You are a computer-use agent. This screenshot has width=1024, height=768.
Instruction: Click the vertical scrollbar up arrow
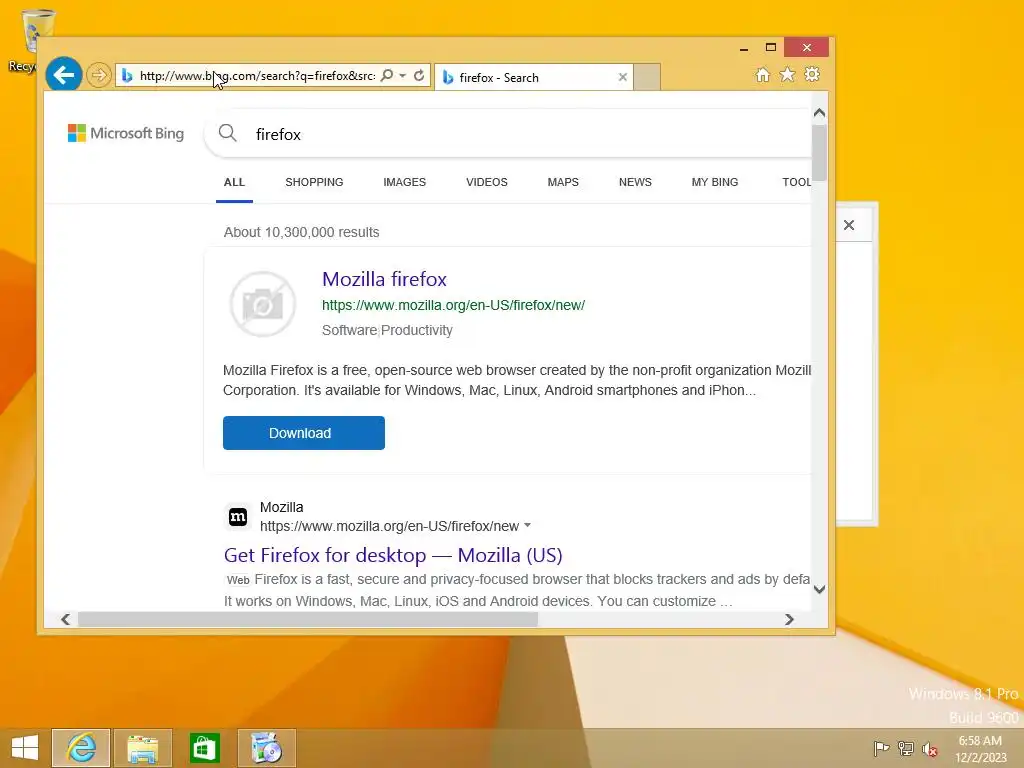[820, 113]
